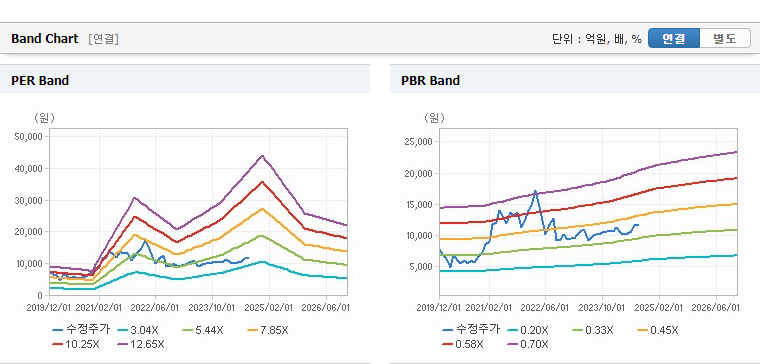Screen dimensions: 760x364
Task: Click the 2023/10/01 date under PER chart
Action: click(212, 308)
